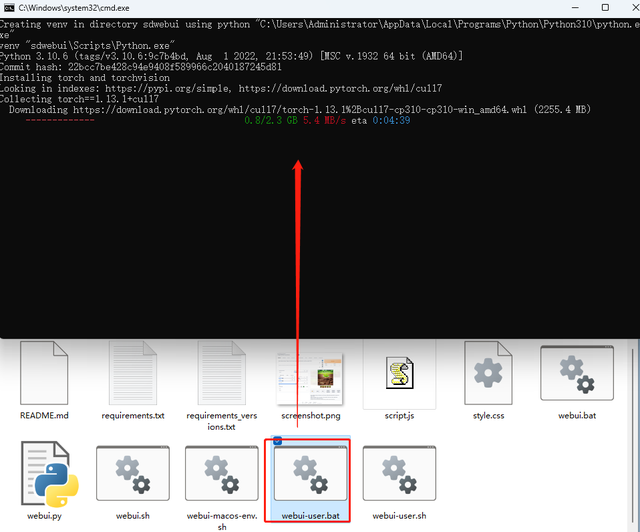Viewport: 640px width, 532px height.
Task: Click the 'style.css' file name label
Action: coord(488,416)
